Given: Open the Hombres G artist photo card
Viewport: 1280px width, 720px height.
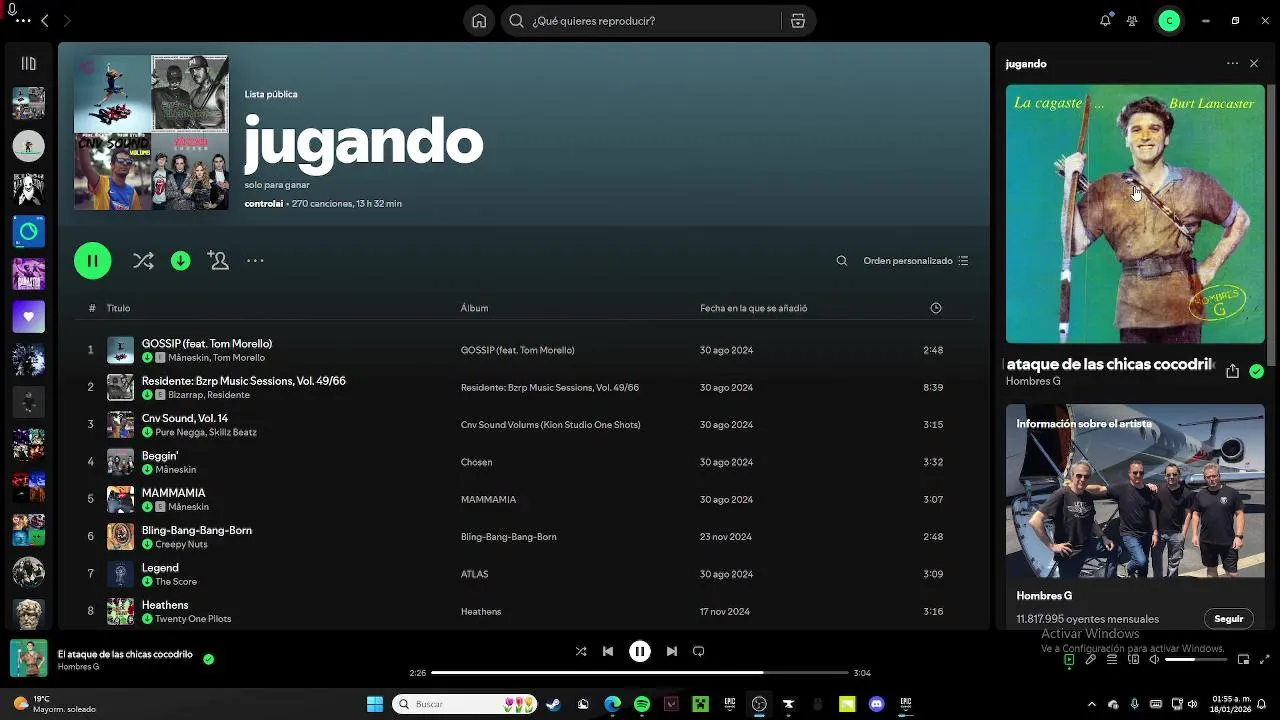Looking at the screenshot, I should pos(1135,491).
